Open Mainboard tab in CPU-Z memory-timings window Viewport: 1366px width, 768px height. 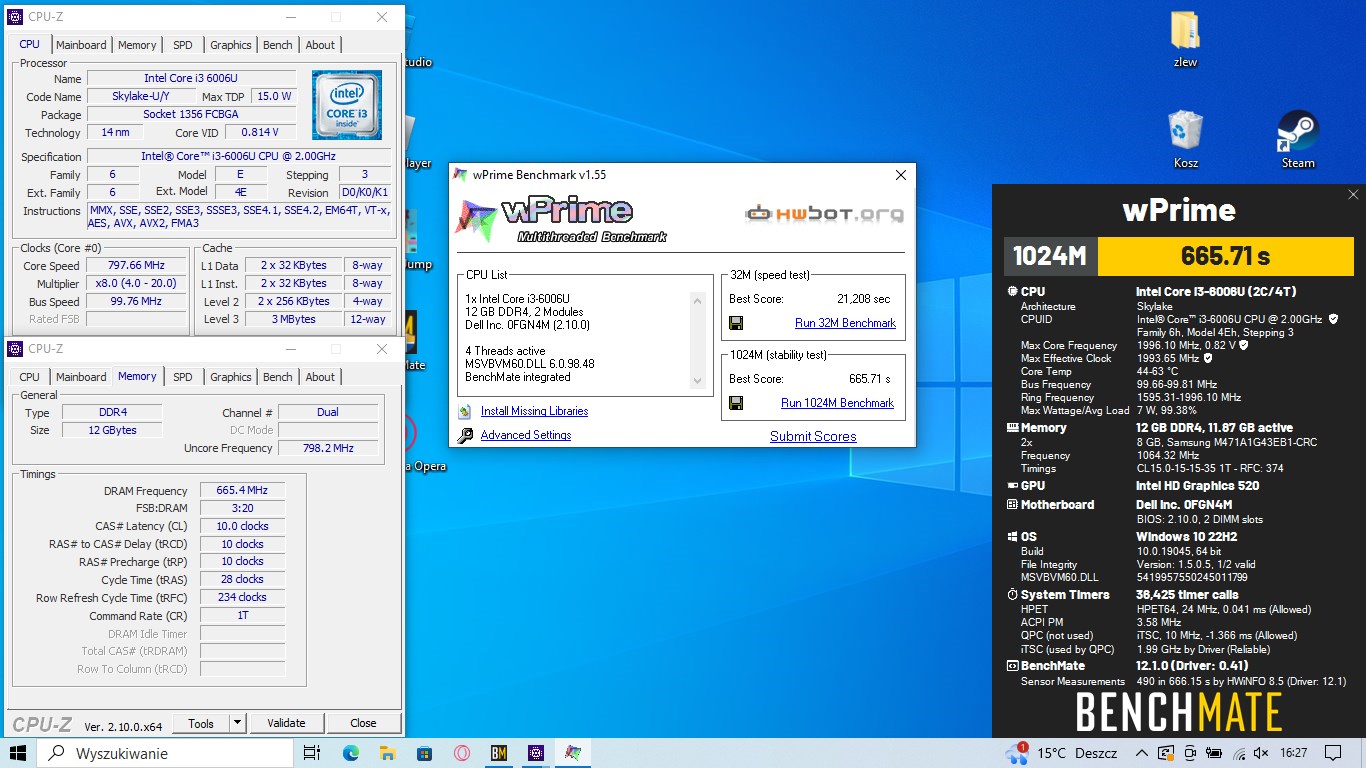81,377
